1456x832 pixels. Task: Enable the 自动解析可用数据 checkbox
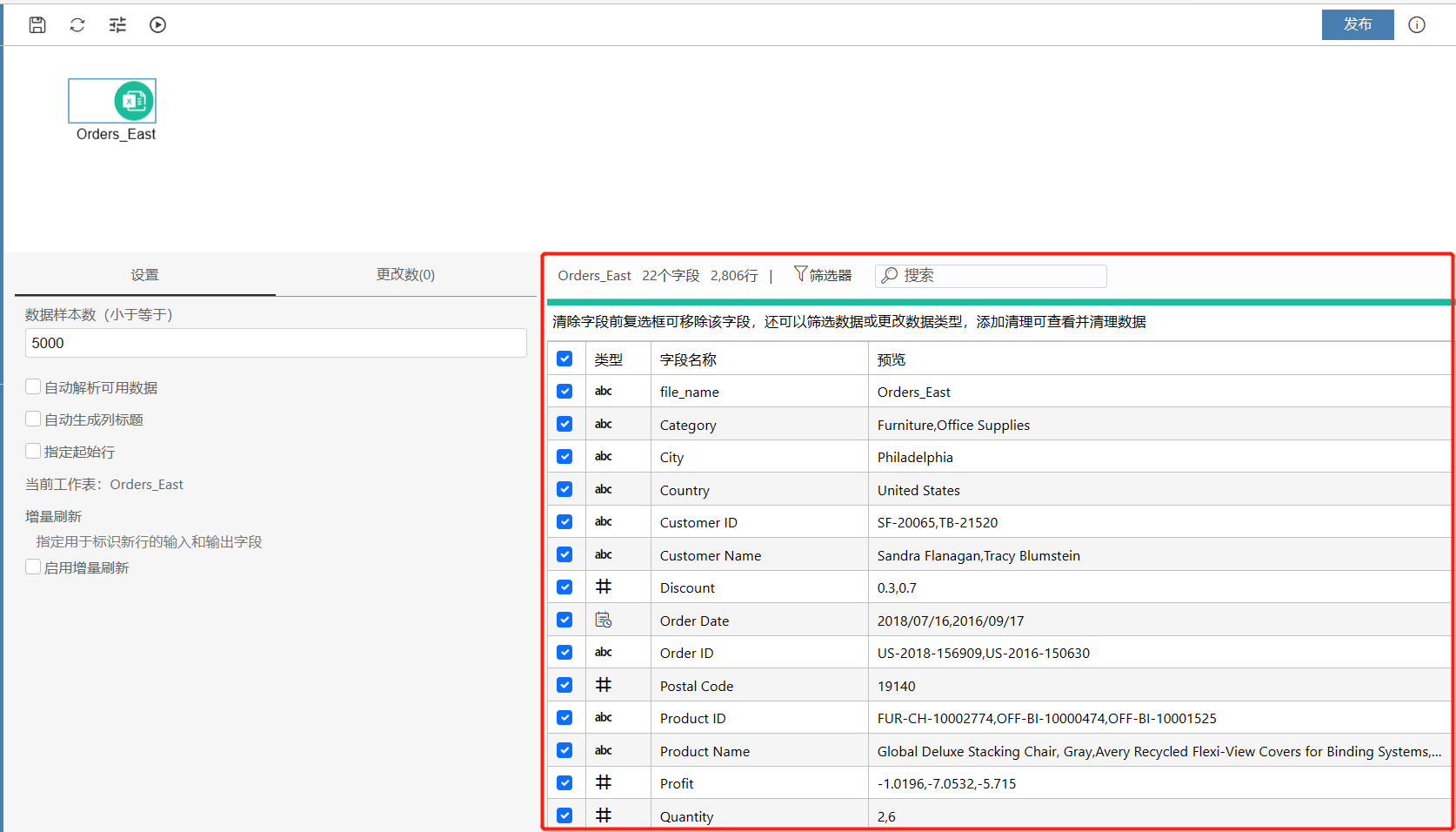click(x=33, y=386)
